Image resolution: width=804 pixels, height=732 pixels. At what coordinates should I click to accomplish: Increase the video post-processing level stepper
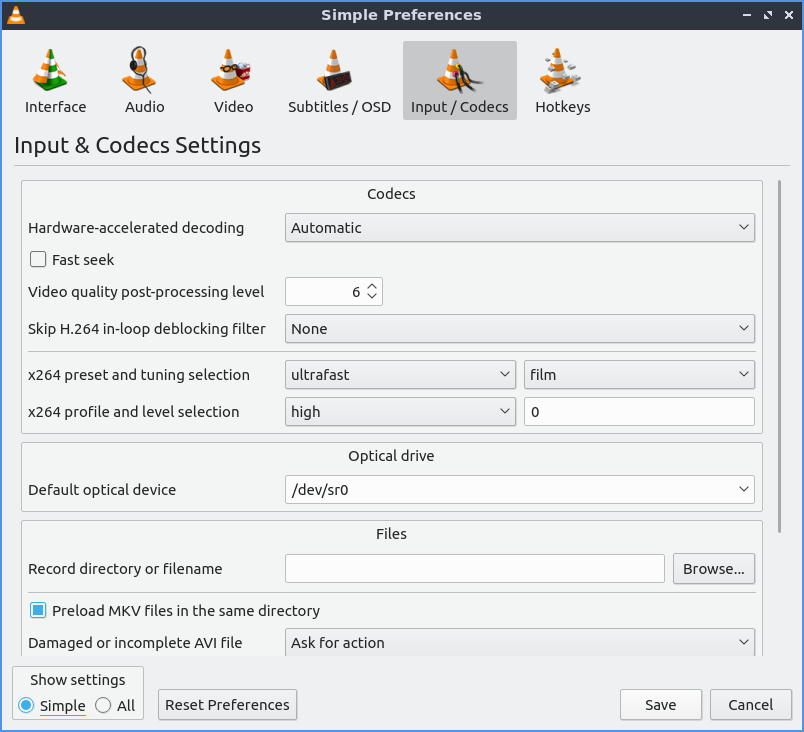(x=372, y=287)
